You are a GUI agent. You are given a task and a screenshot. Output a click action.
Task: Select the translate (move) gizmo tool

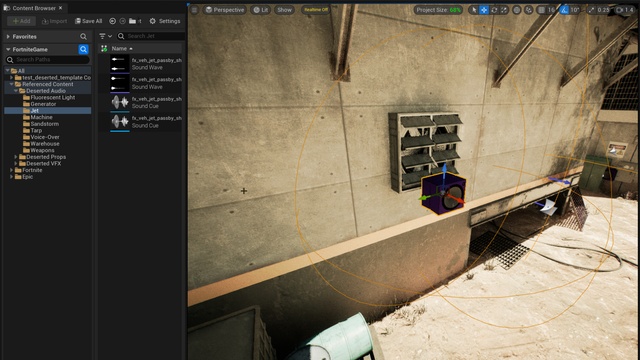click(x=484, y=10)
